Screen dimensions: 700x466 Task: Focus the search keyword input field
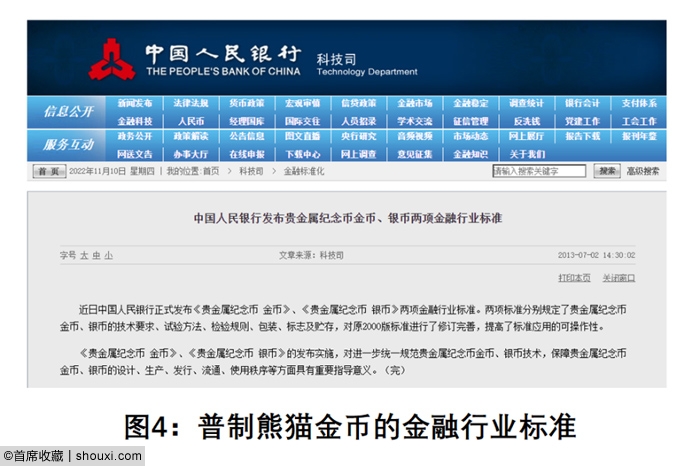coord(539,171)
